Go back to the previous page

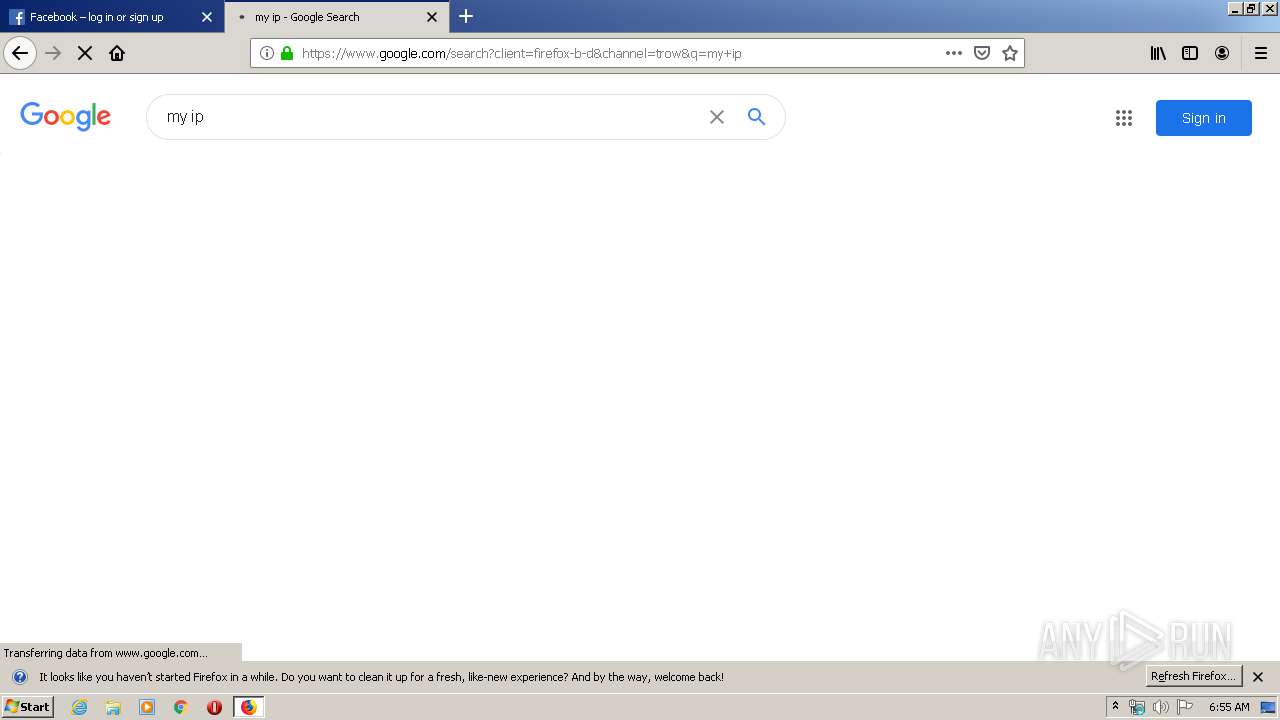click(x=20, y=53)
